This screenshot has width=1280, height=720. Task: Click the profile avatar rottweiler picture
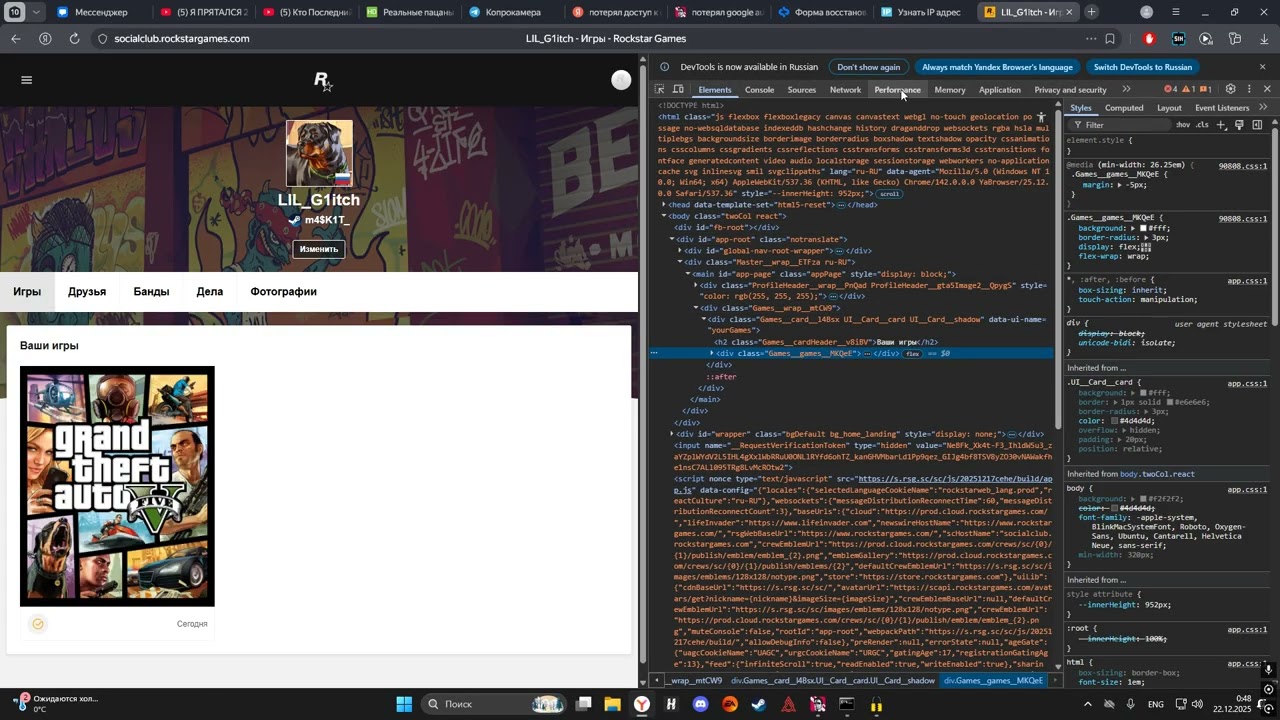click(x=320, y=154)
